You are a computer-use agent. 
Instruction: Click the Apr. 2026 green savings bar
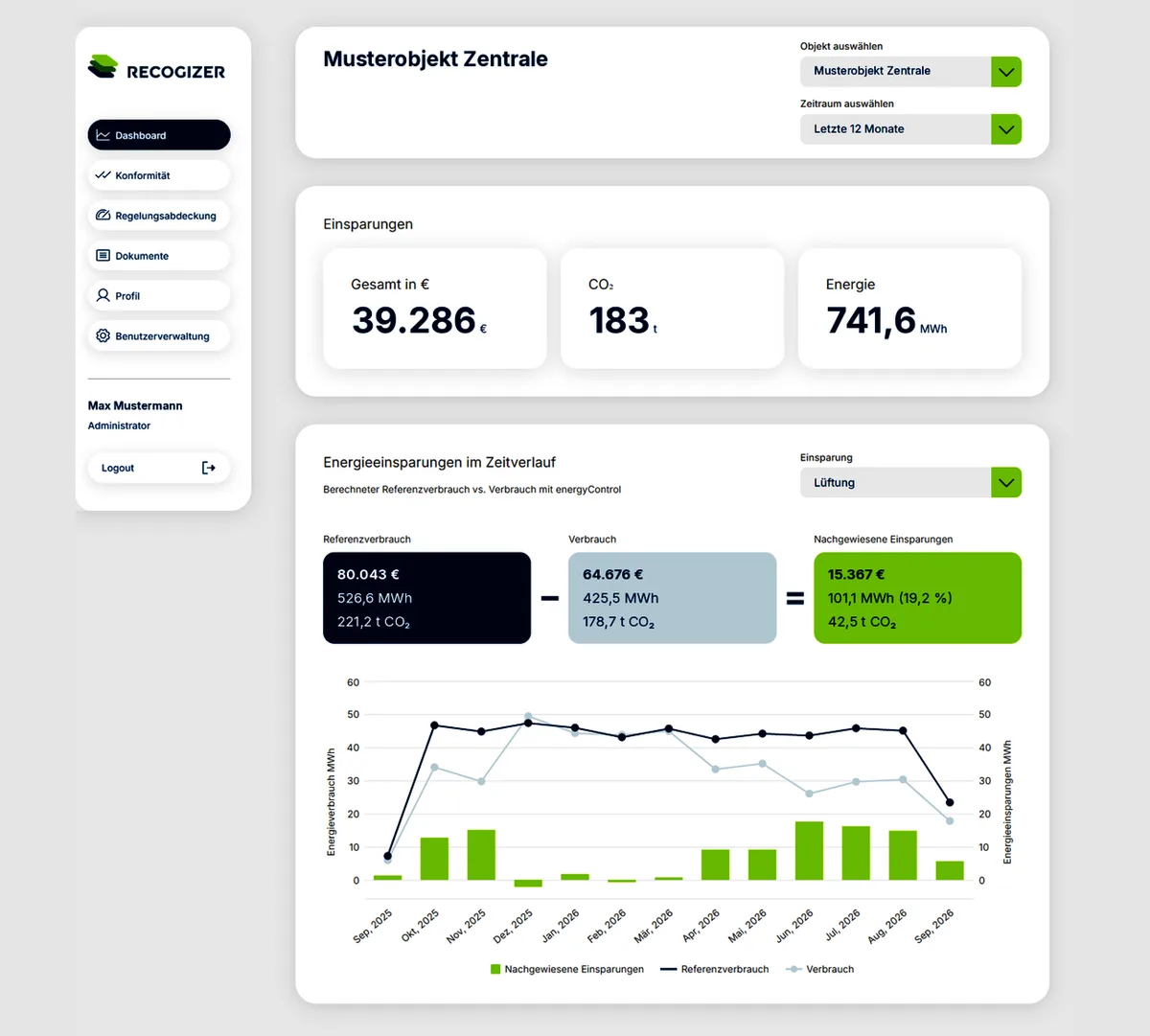click(x=715, y=864)
